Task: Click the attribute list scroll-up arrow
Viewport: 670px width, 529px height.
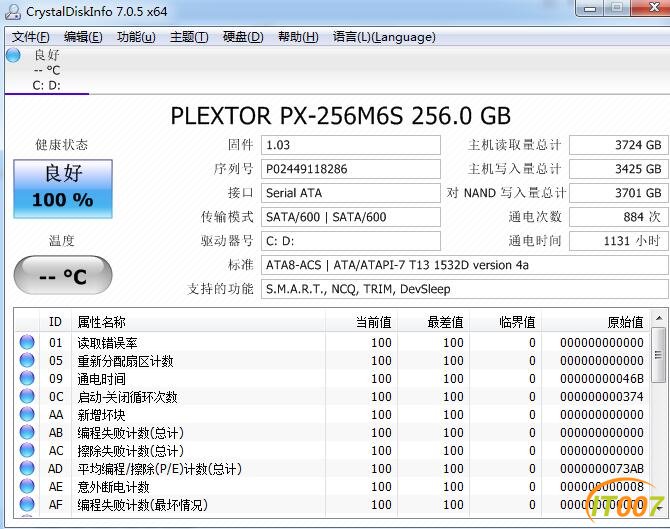Action: pyautogui.click(x=659, y=318)
